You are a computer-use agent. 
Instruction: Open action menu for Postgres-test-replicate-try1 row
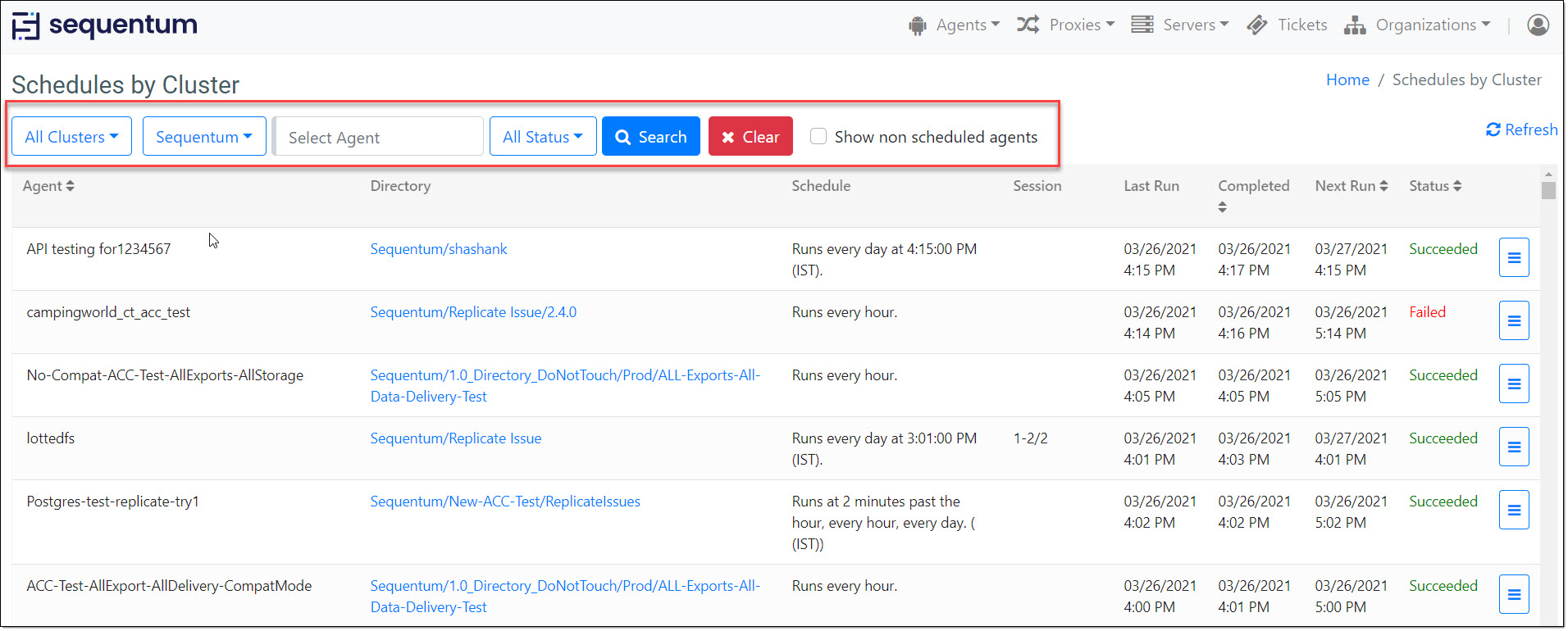[x=1513, y=510]
